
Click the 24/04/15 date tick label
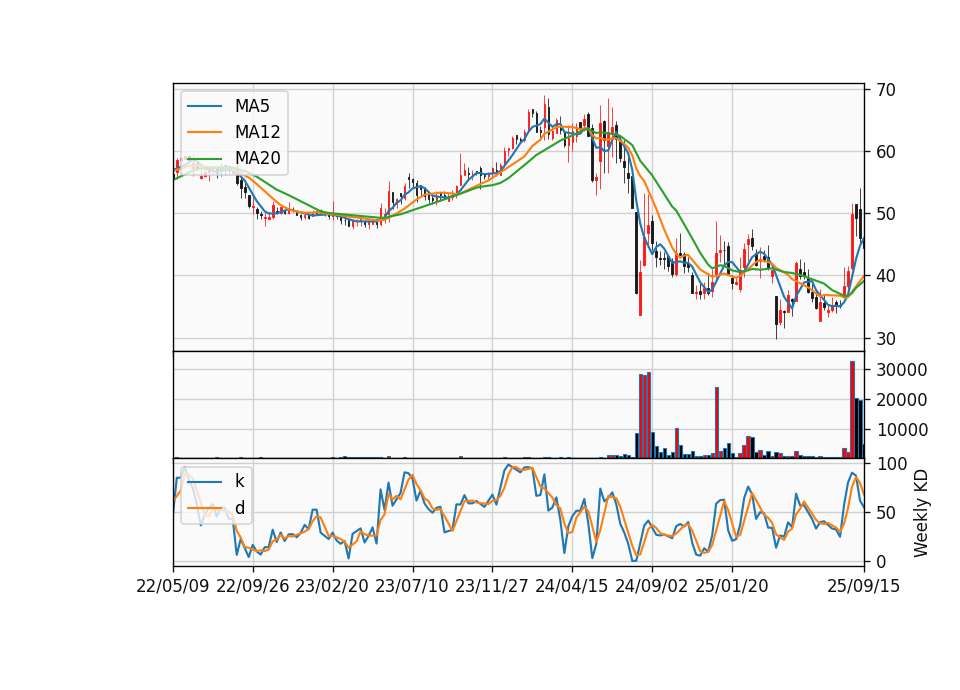tap(572, 586)
